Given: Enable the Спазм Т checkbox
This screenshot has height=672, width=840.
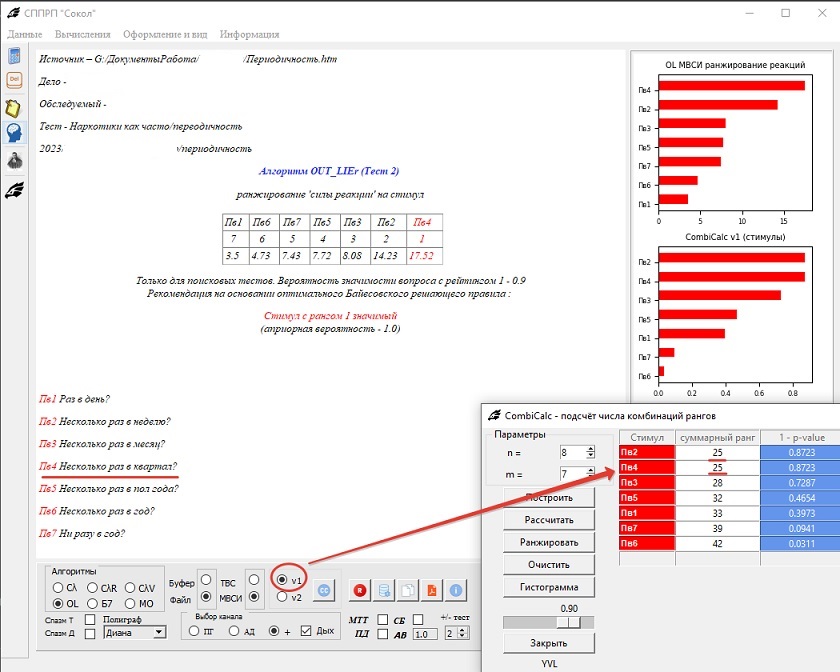Looking at the screenshot, I should click(90, 619).
